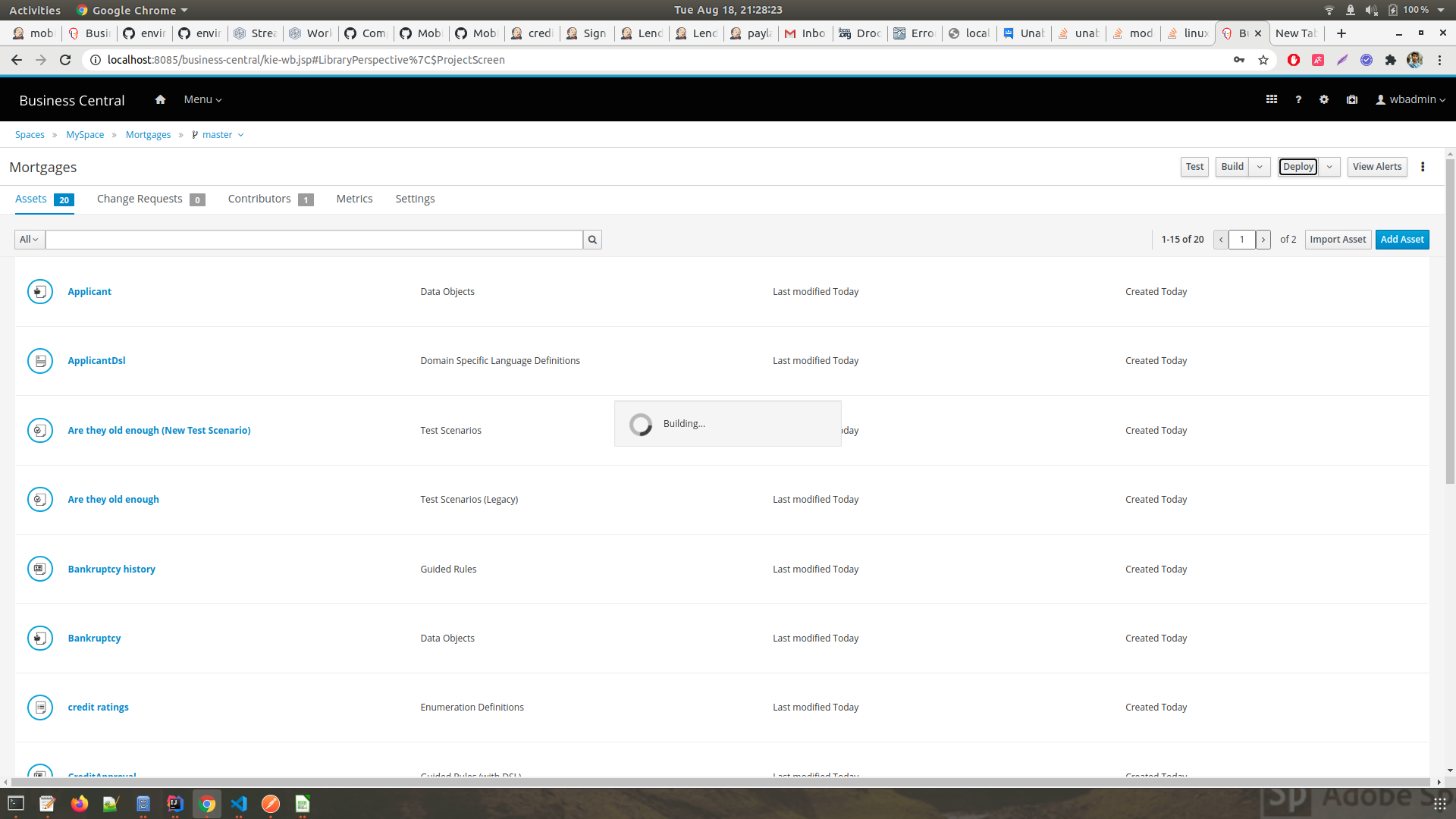Open the project kebab actions menu

[x=1423, y=167]
